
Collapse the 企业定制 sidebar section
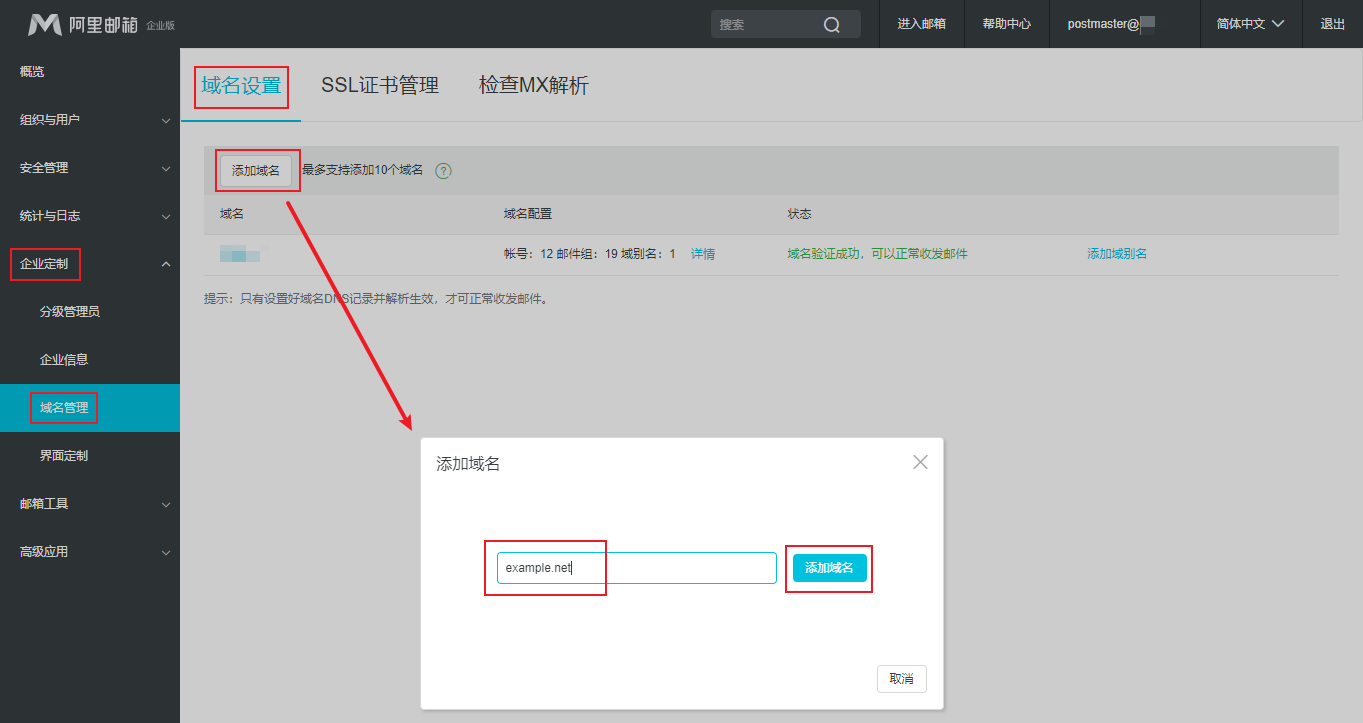tap(90, 264)
